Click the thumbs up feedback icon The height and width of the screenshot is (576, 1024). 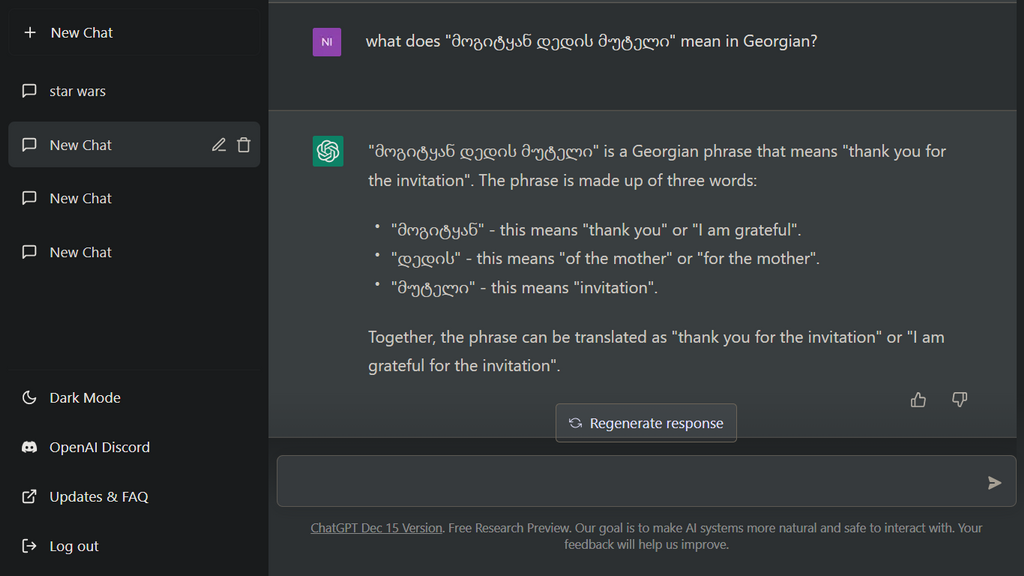coord(918,400)
